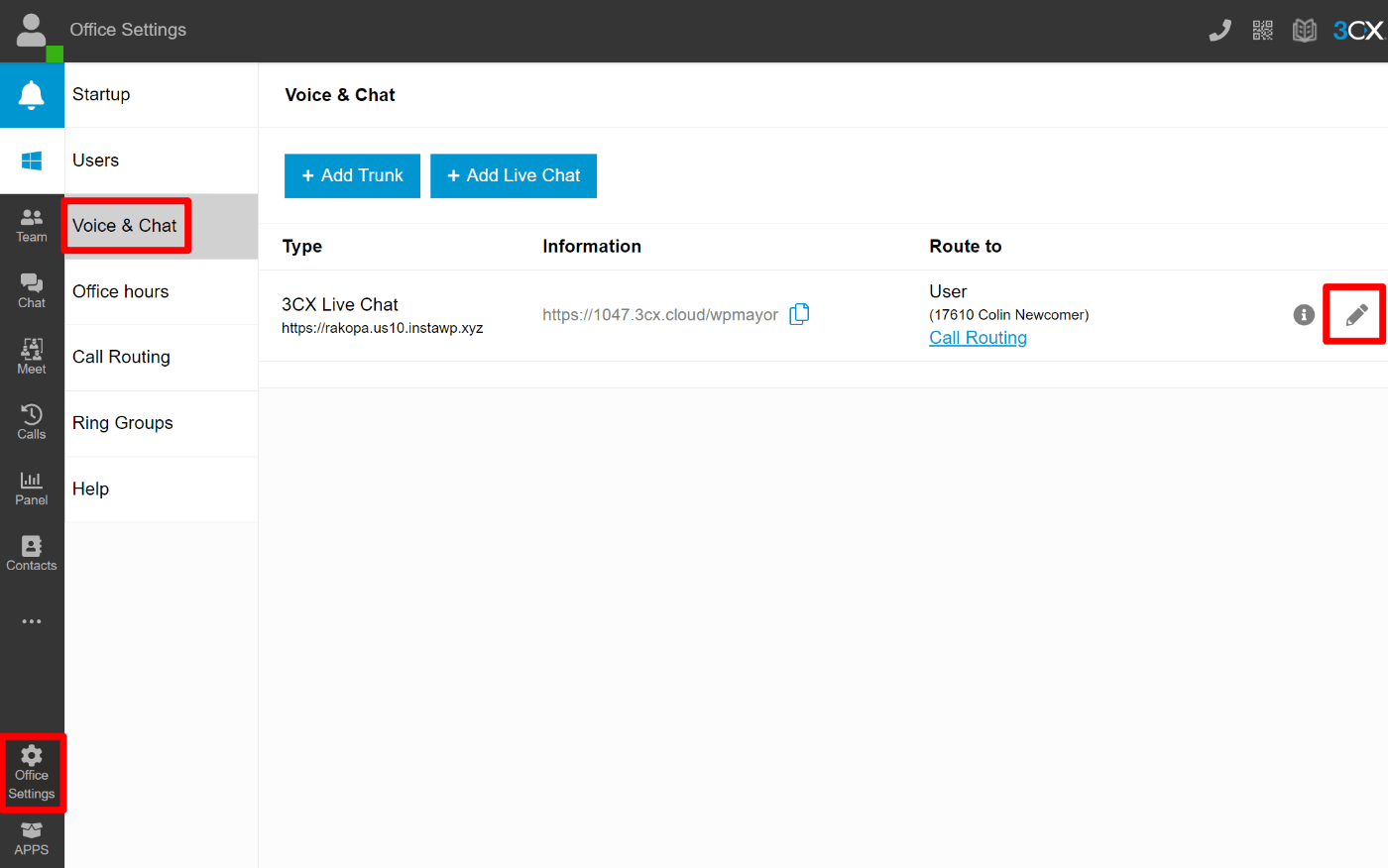
Task: Open Ring Groups settings
Action: pos(162,423)
